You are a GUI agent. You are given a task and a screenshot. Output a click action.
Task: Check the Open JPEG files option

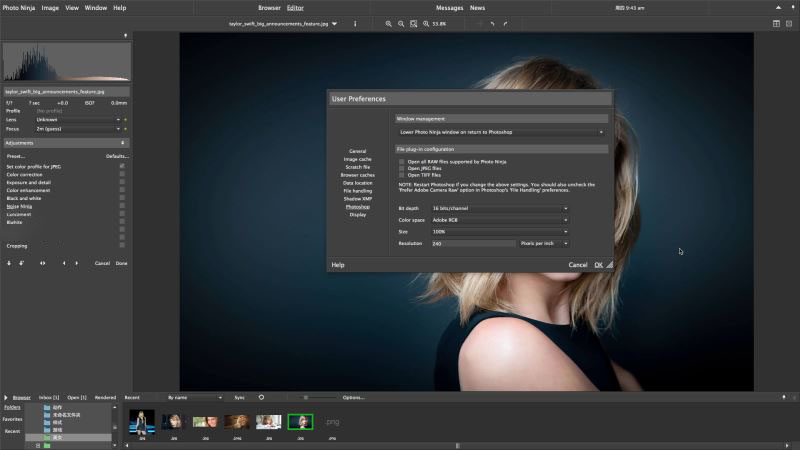pyautogui.click(x=402, y=168)
